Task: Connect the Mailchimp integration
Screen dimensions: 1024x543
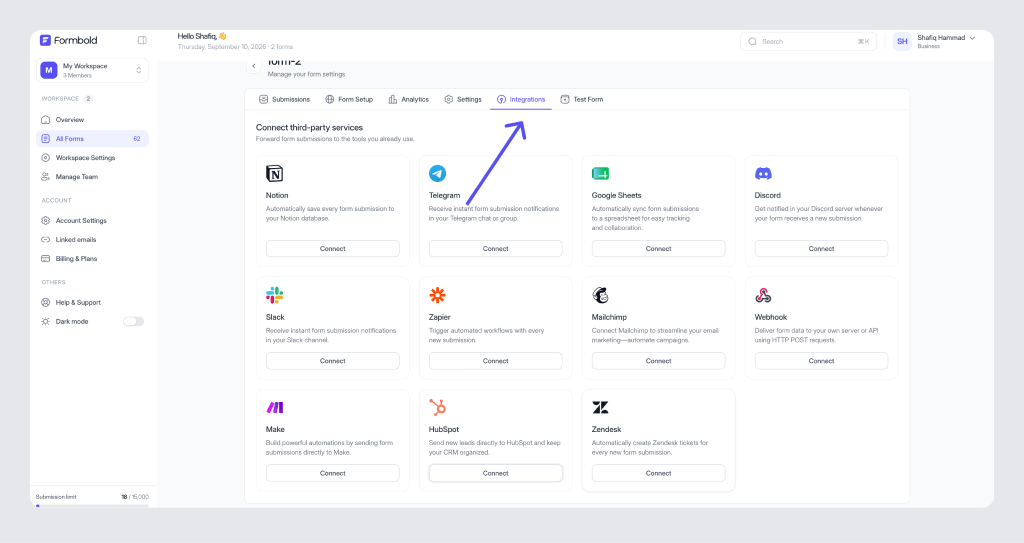Action: [658, 361]
